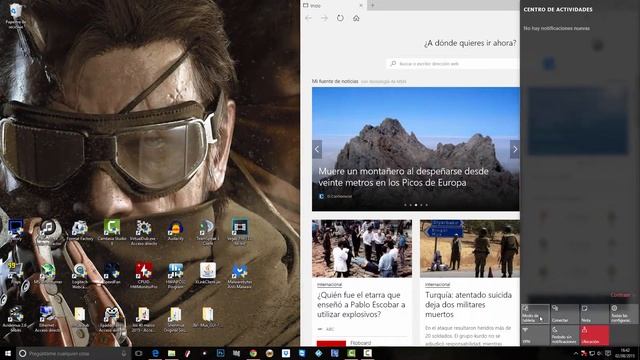Open Photoshop from the taskbar

220,353
